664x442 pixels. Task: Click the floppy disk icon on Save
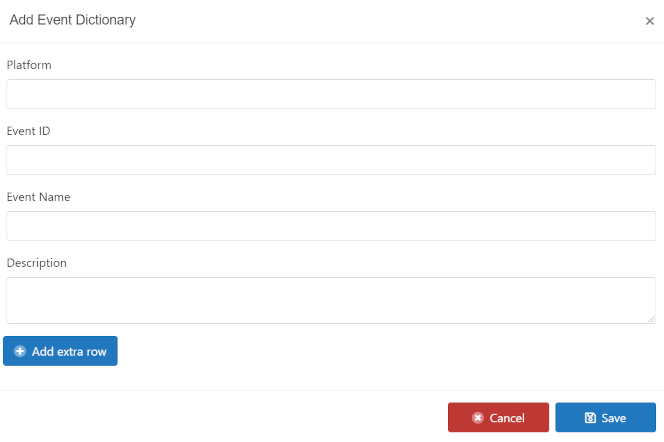pyautogui.click(x=590, y=418)
